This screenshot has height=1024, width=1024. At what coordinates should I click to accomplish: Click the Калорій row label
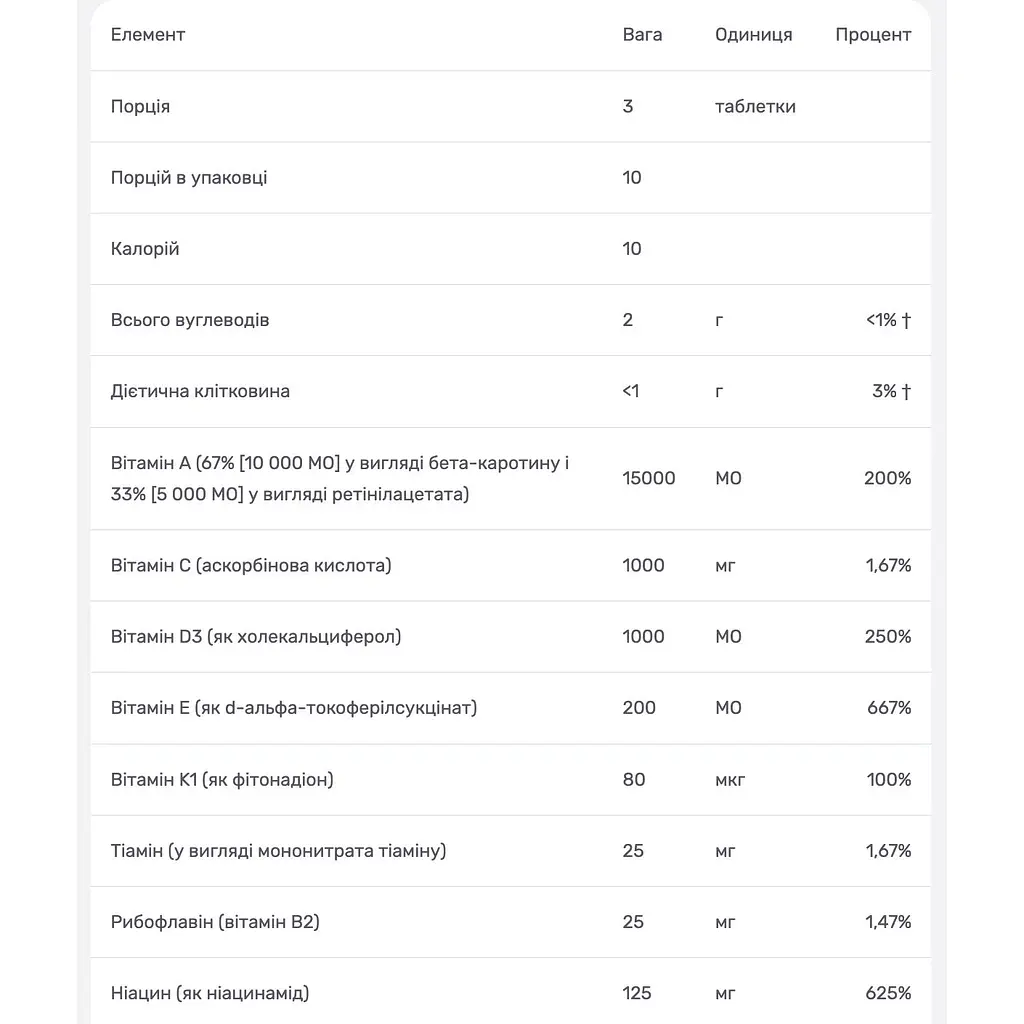point(144,249)
